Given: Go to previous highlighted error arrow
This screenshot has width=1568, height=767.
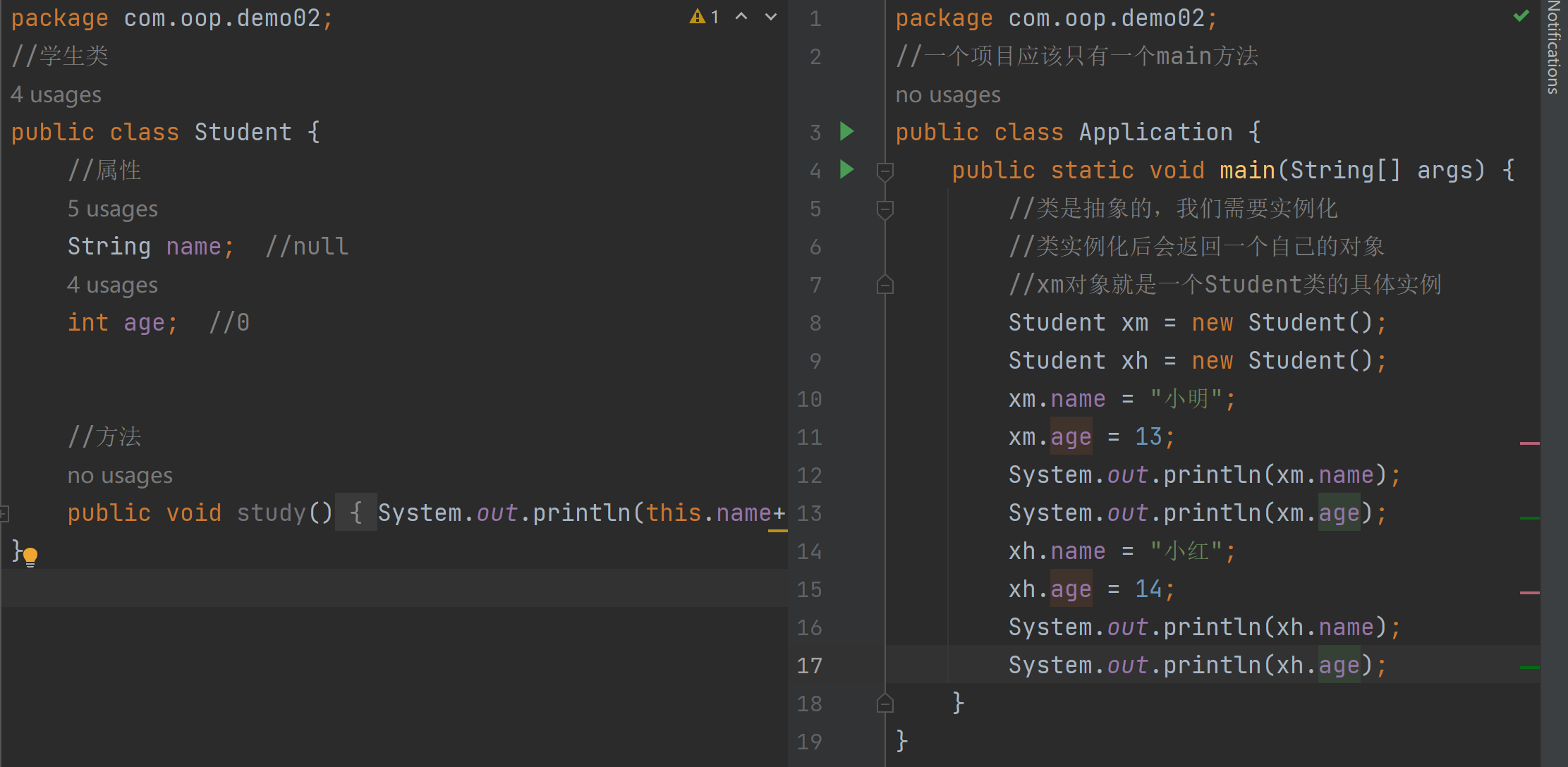Looking at the screenshot, I should (x=741, y=17).
